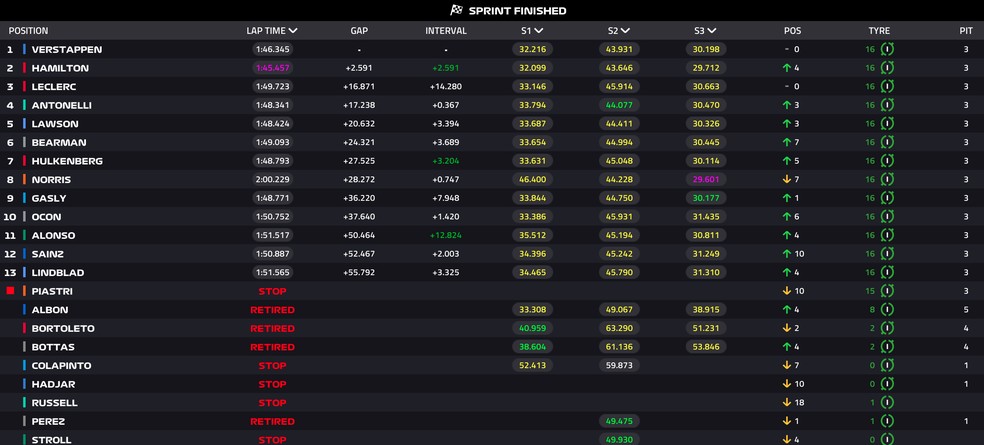Click the tyre icon in Hulkenberg's row
Viewport: 984px width, 445px height.
(887, 161)
